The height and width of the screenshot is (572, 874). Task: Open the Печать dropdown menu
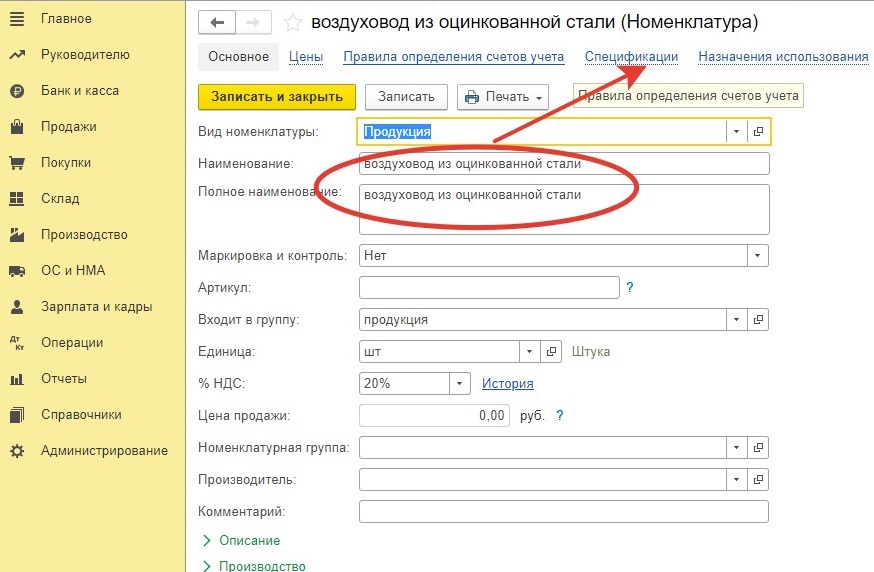tap(503, 97)
